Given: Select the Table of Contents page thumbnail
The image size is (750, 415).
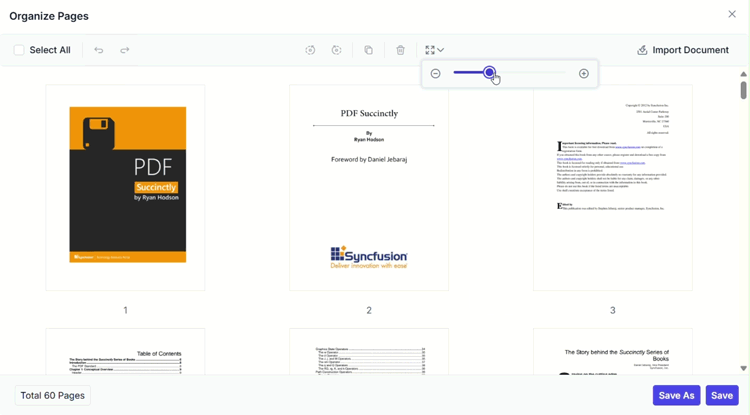Looking at the screenshot, I should coord(126,354).
